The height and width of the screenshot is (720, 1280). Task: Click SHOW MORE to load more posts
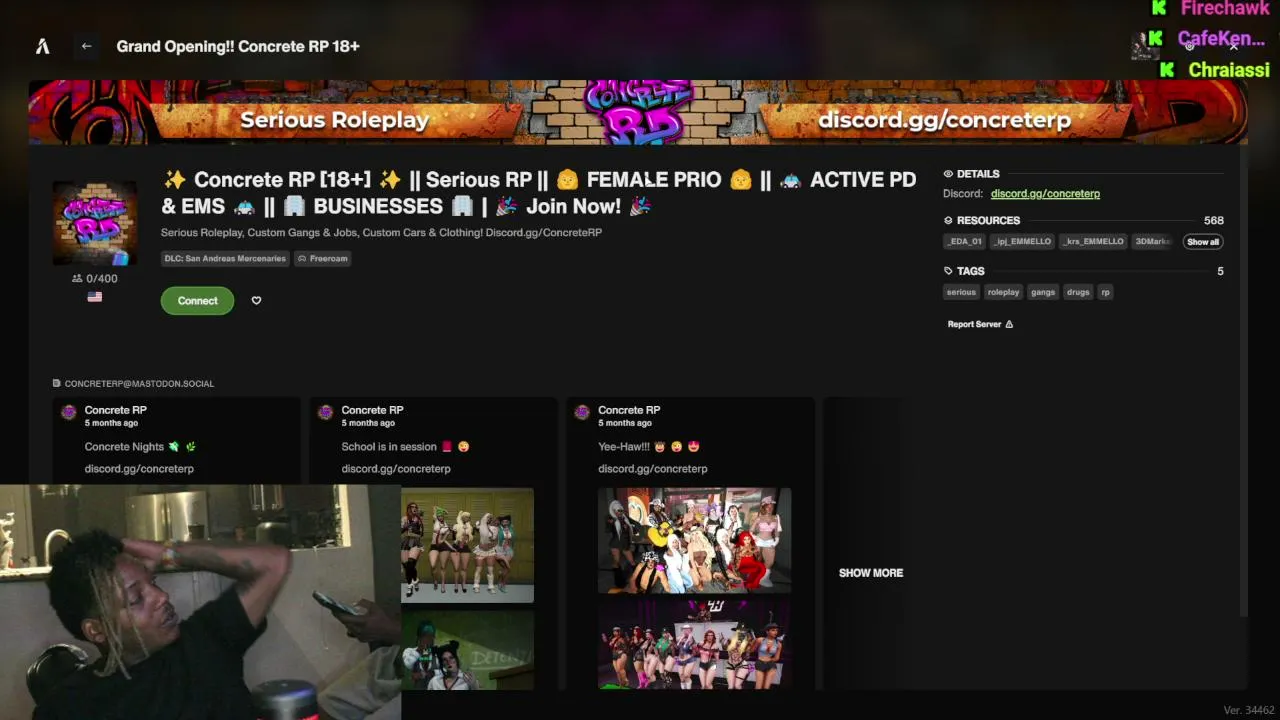[871, 573]
